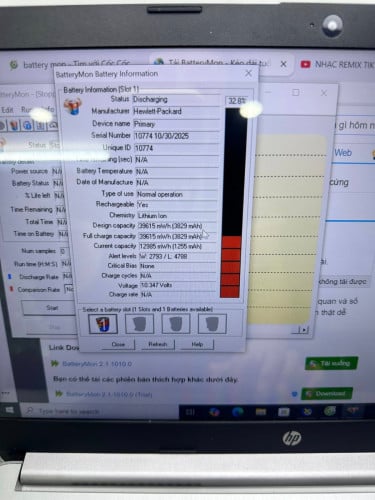The height and width of the screenshot is (500, 375).
Task: Click the green Tải xuống download button
Action: pos(332,363)
